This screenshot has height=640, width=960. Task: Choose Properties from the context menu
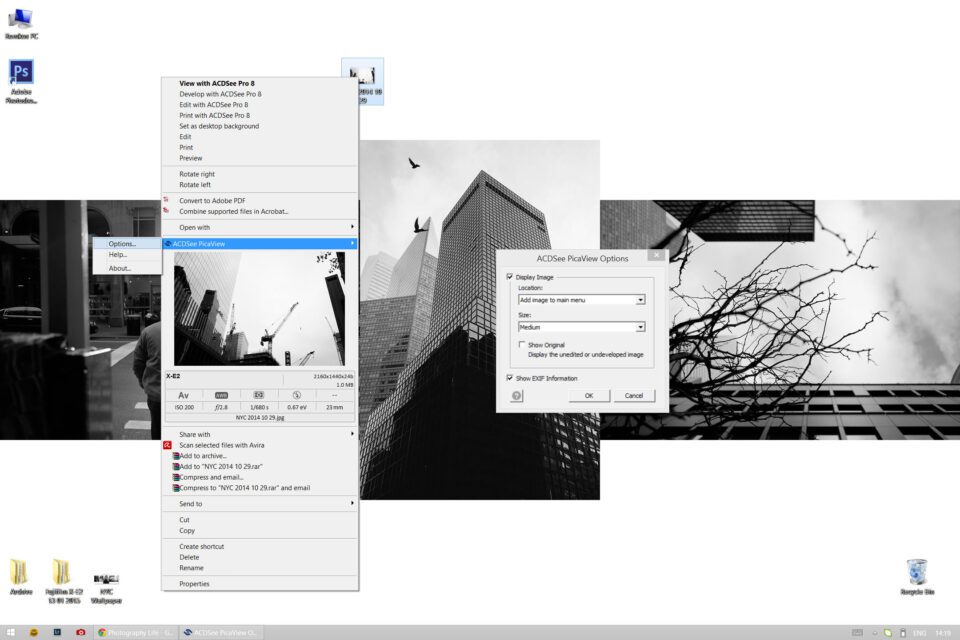pos(260,584)
